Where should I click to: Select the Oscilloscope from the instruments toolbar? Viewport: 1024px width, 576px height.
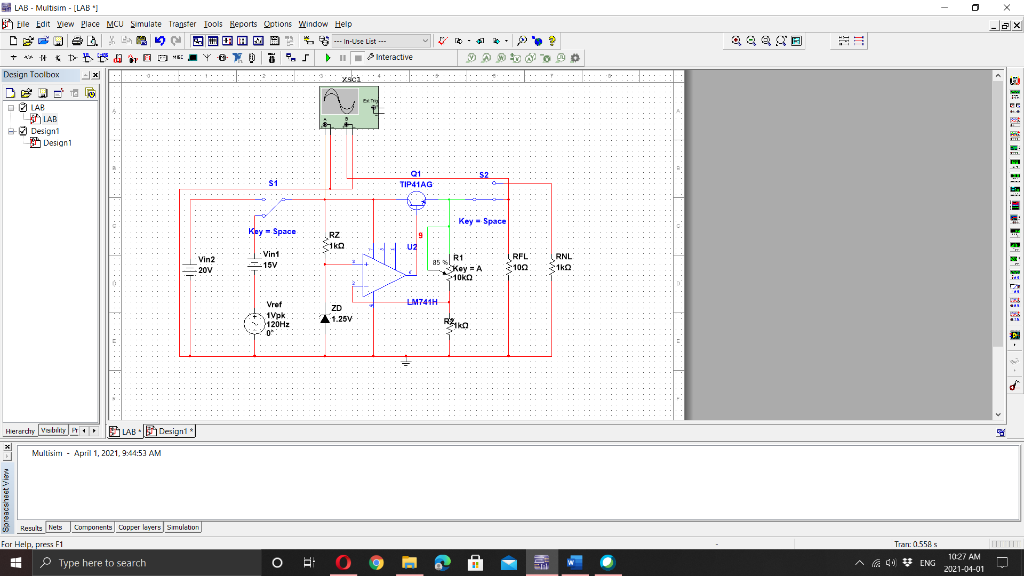click(x=1014, y=120)
